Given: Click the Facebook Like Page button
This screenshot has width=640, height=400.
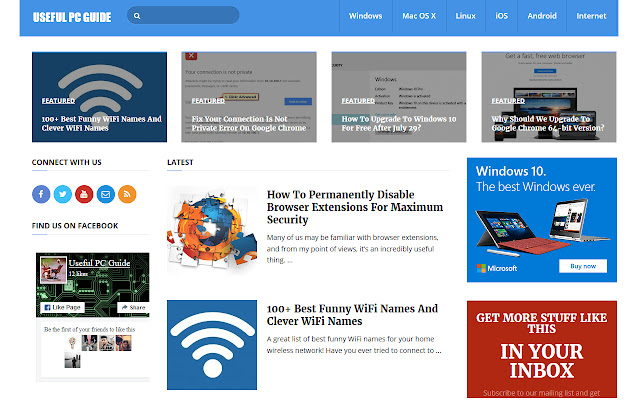Looking at the screenshot, I should point(62,307).
